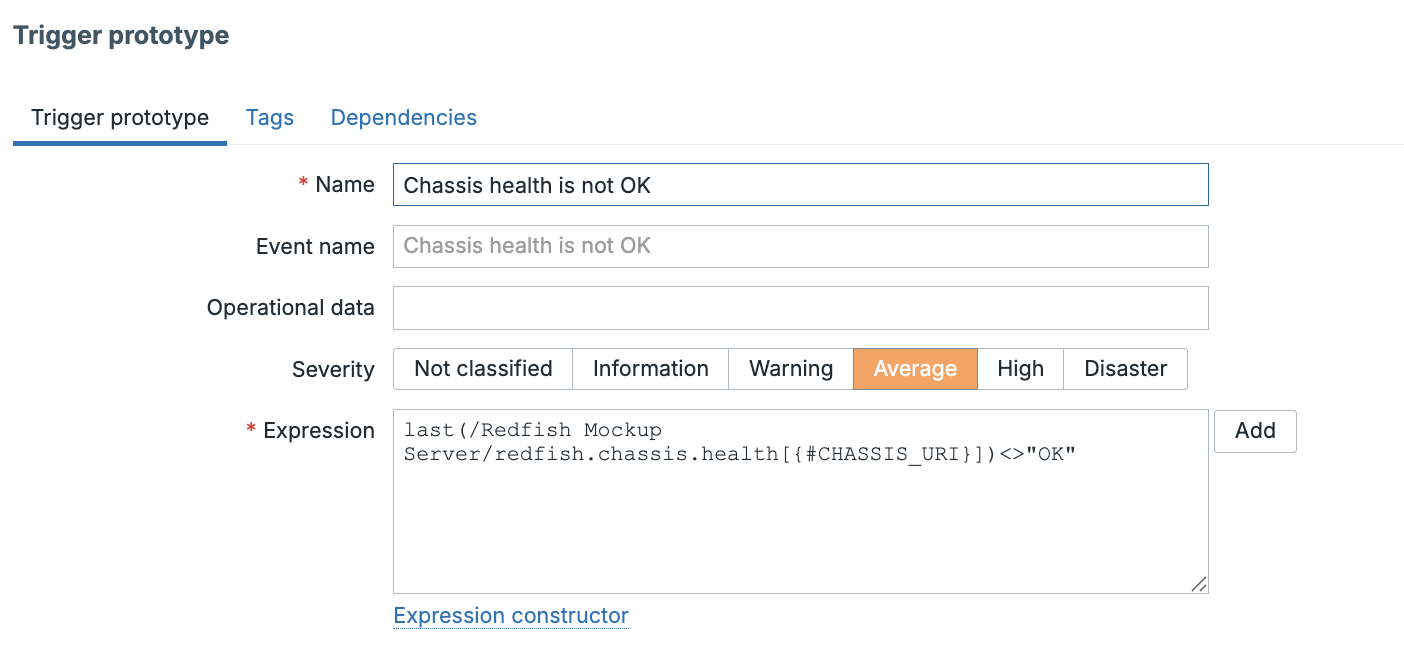Click the Expression field label
The width and height of the screenshot is (1404, 650).
click(x=318, y=431)
